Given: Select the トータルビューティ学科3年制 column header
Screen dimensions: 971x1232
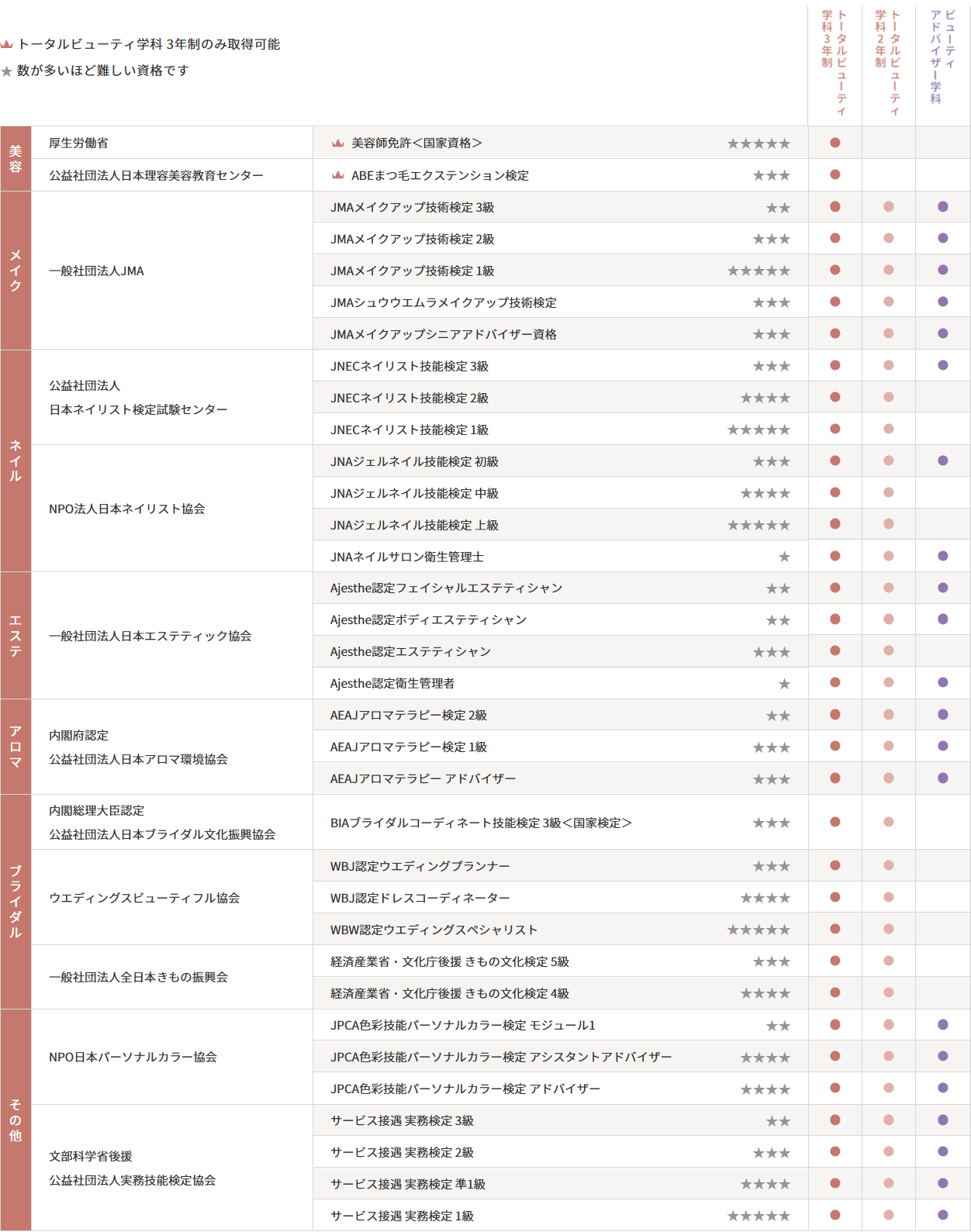Looking at the screenshot, I should [x=835, y=62].
